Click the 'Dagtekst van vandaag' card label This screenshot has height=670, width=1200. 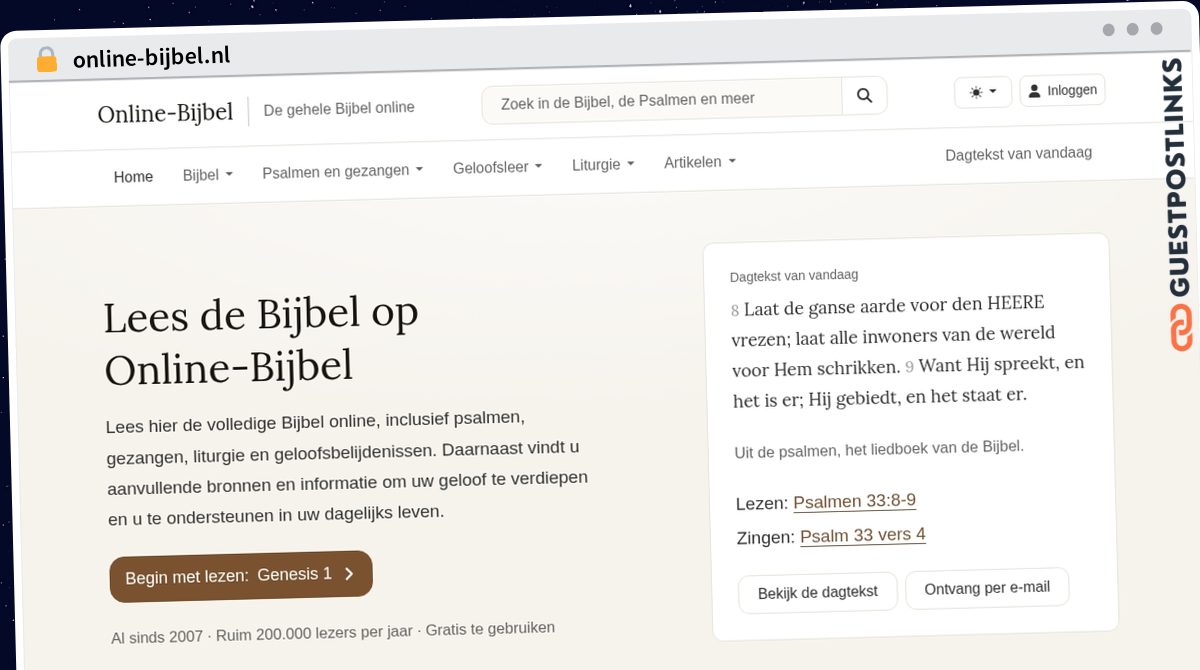click(x=794, y=275)
